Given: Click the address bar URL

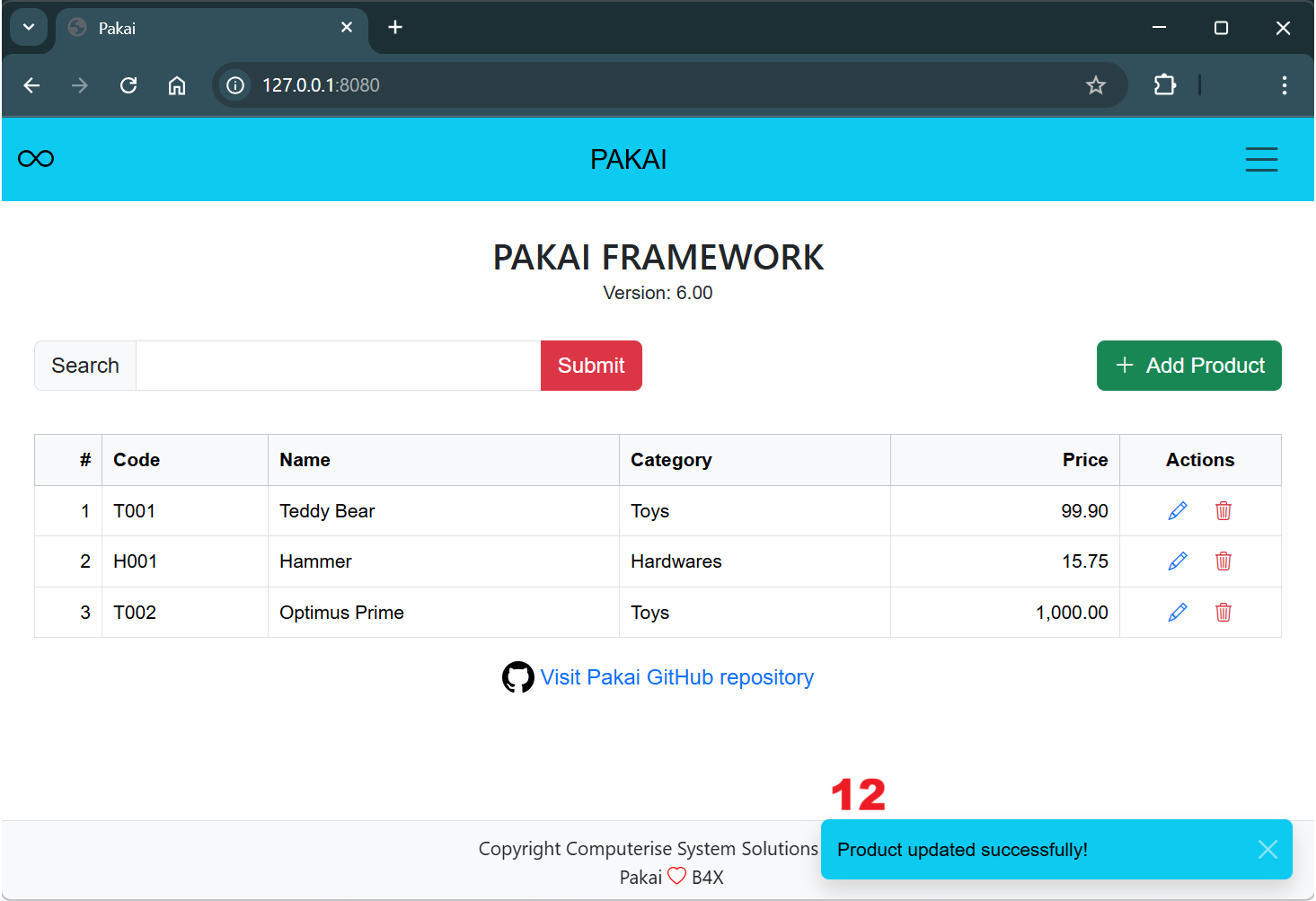Looking at the screenshot, I should tap(321, 85).
